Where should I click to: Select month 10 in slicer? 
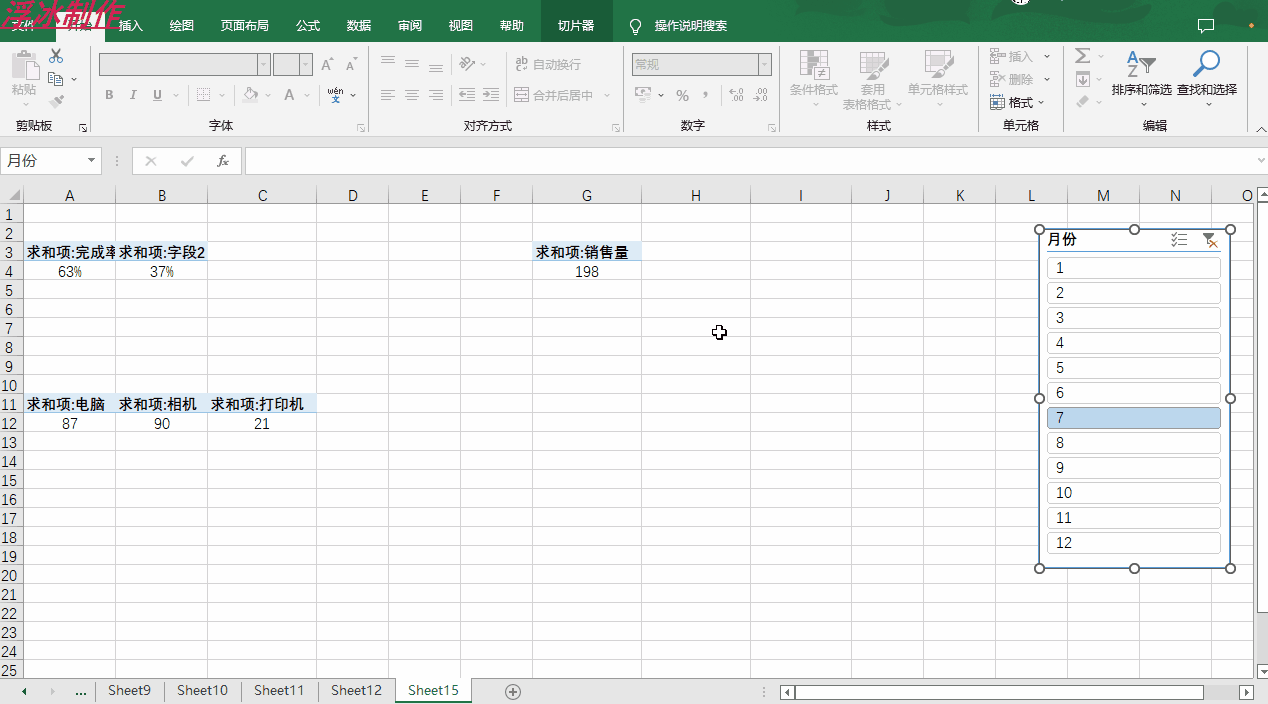point(1134,493)
